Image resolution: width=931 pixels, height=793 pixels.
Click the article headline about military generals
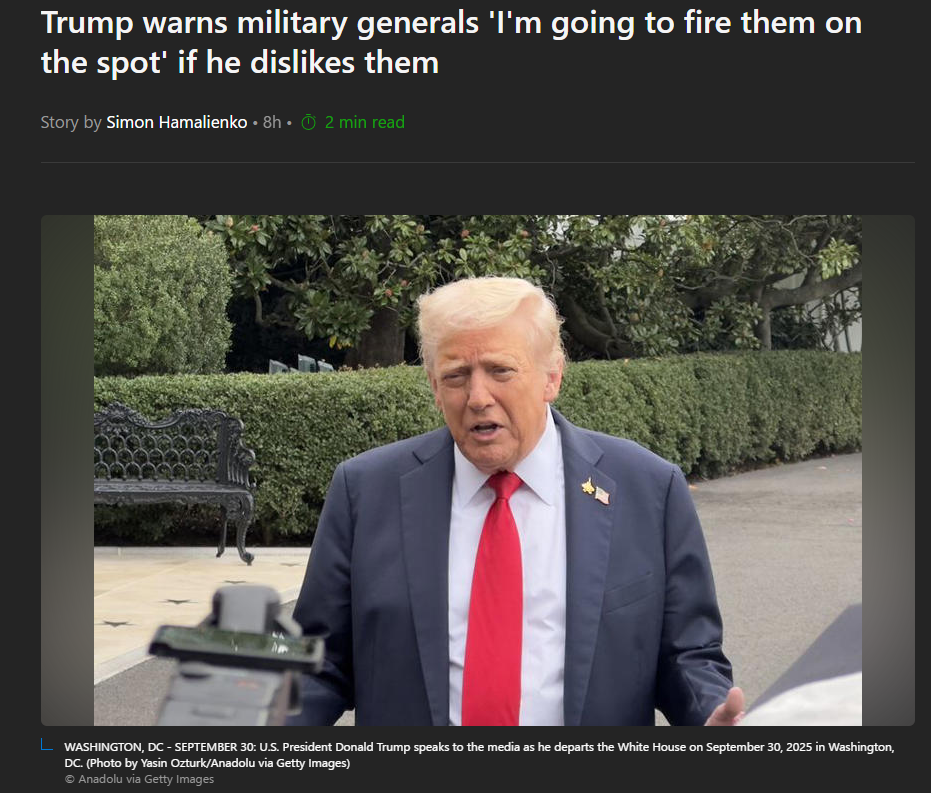point(451,43)
